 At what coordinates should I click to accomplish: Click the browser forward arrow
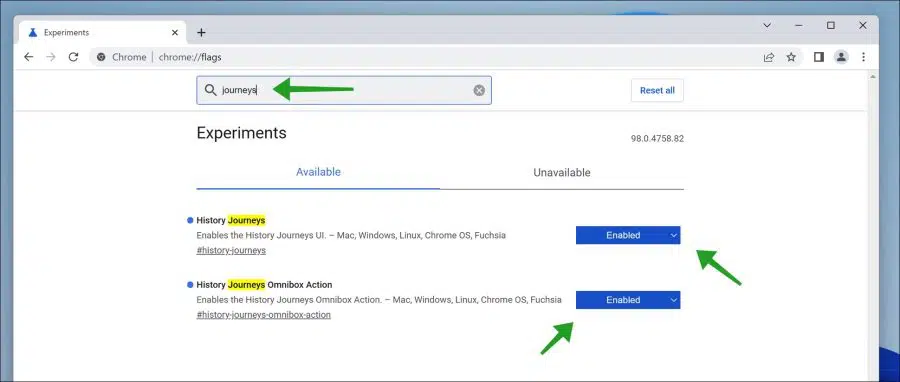(51, 57)
